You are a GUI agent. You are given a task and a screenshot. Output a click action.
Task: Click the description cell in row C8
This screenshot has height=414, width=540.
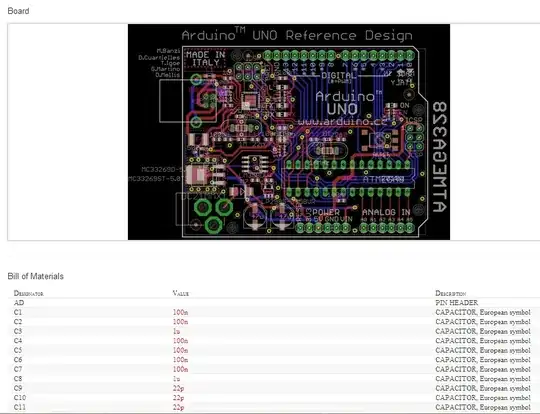pyautogui.click(x=483, y=379)
